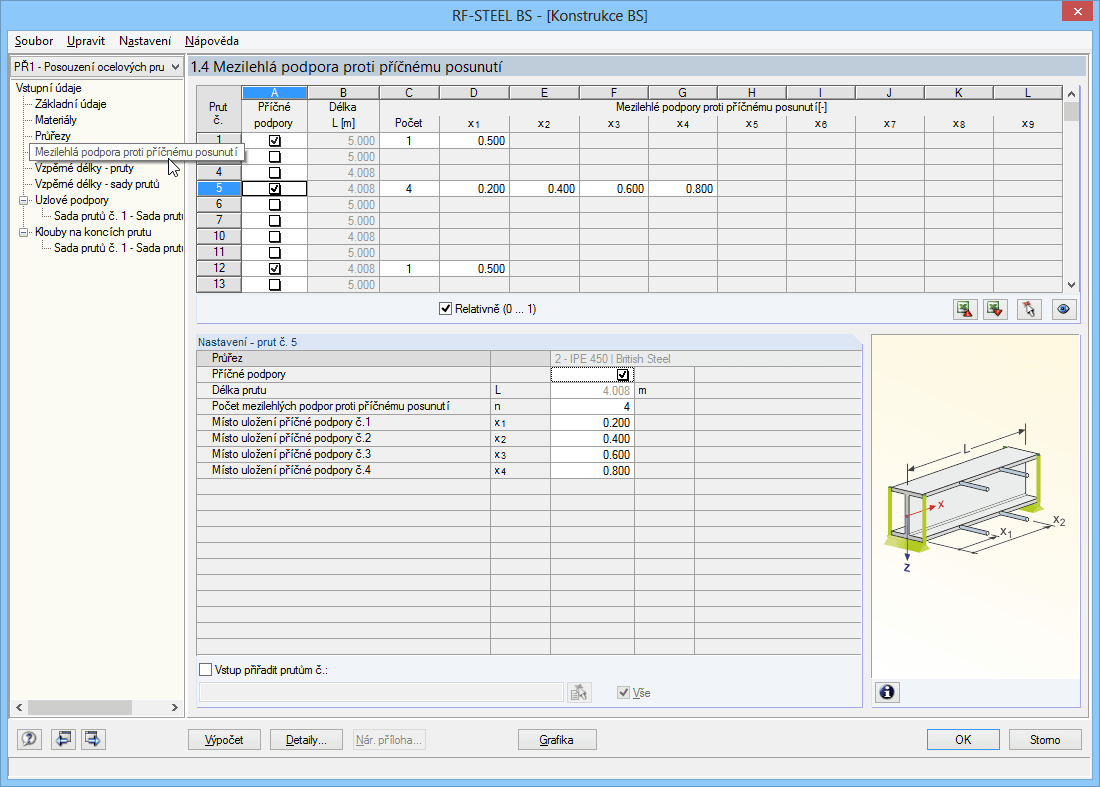Click x1 value 0.200 in settings panel
1100x787 pixels.
click(592, 423)
